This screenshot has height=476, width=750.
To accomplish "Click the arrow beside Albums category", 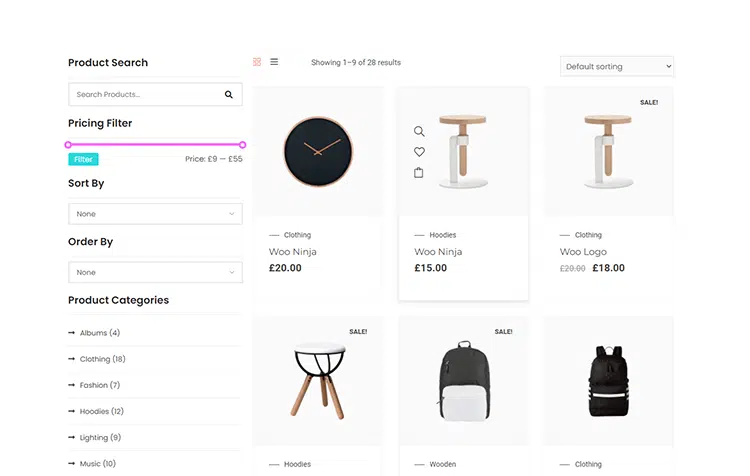I will click(x=72, y=333).
